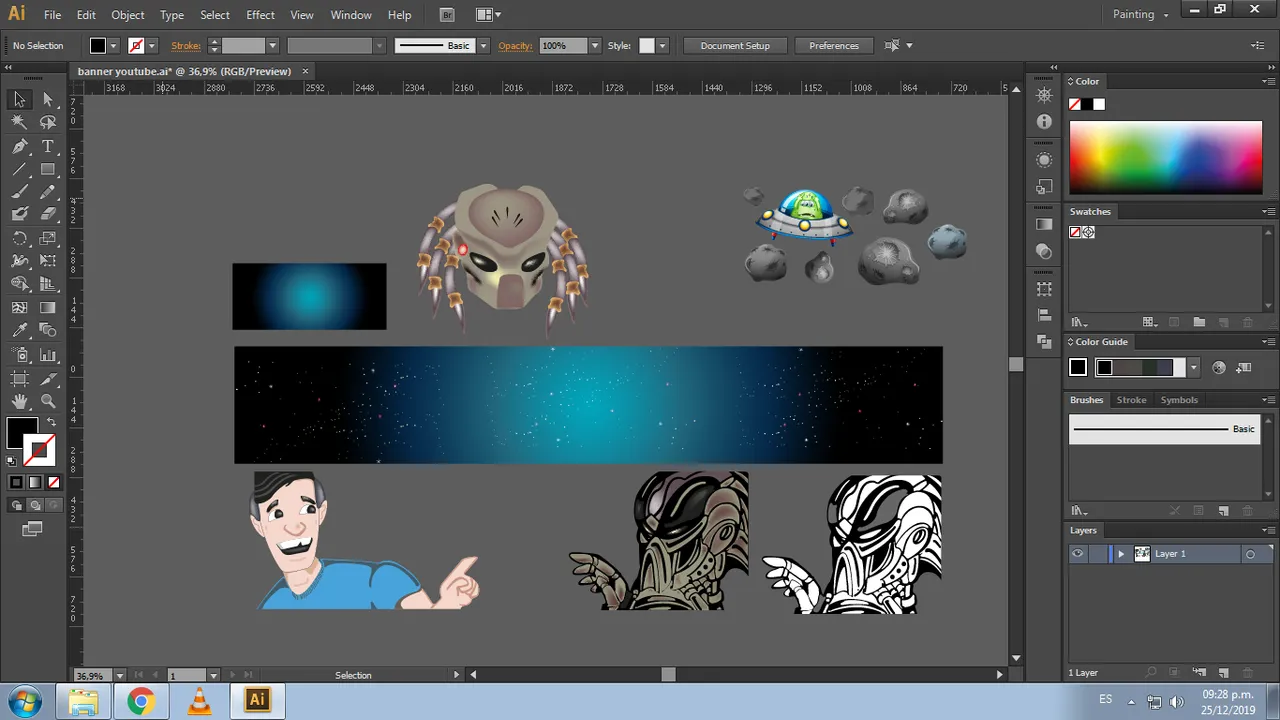Toggle the lock column of Layer 1
Screen dimensions: 1280x720
pyautogui.click(x=1096, y=554)
